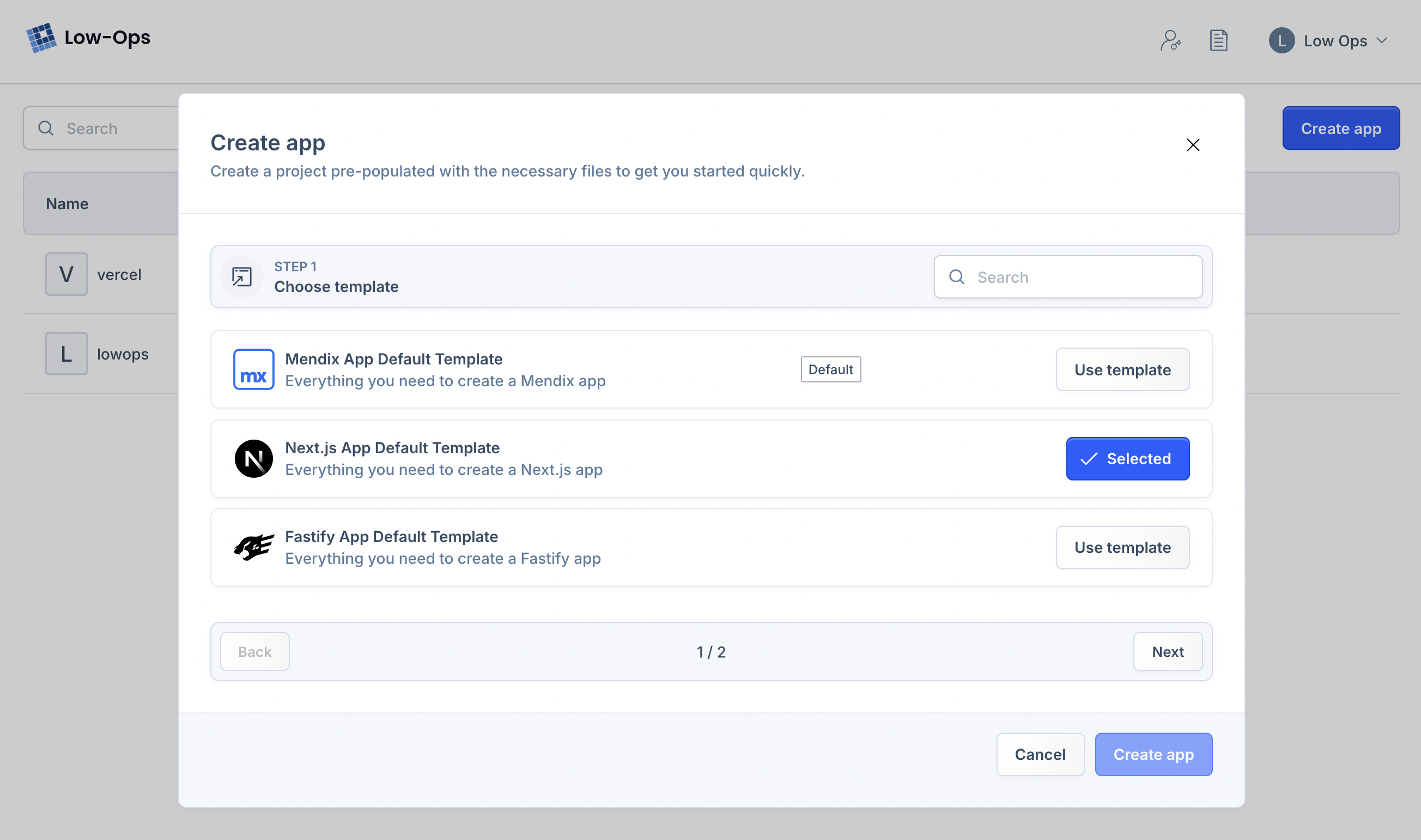Click Create app in dialog footer
Viewport: 1421px width, 840px height.
[1153, 754]
